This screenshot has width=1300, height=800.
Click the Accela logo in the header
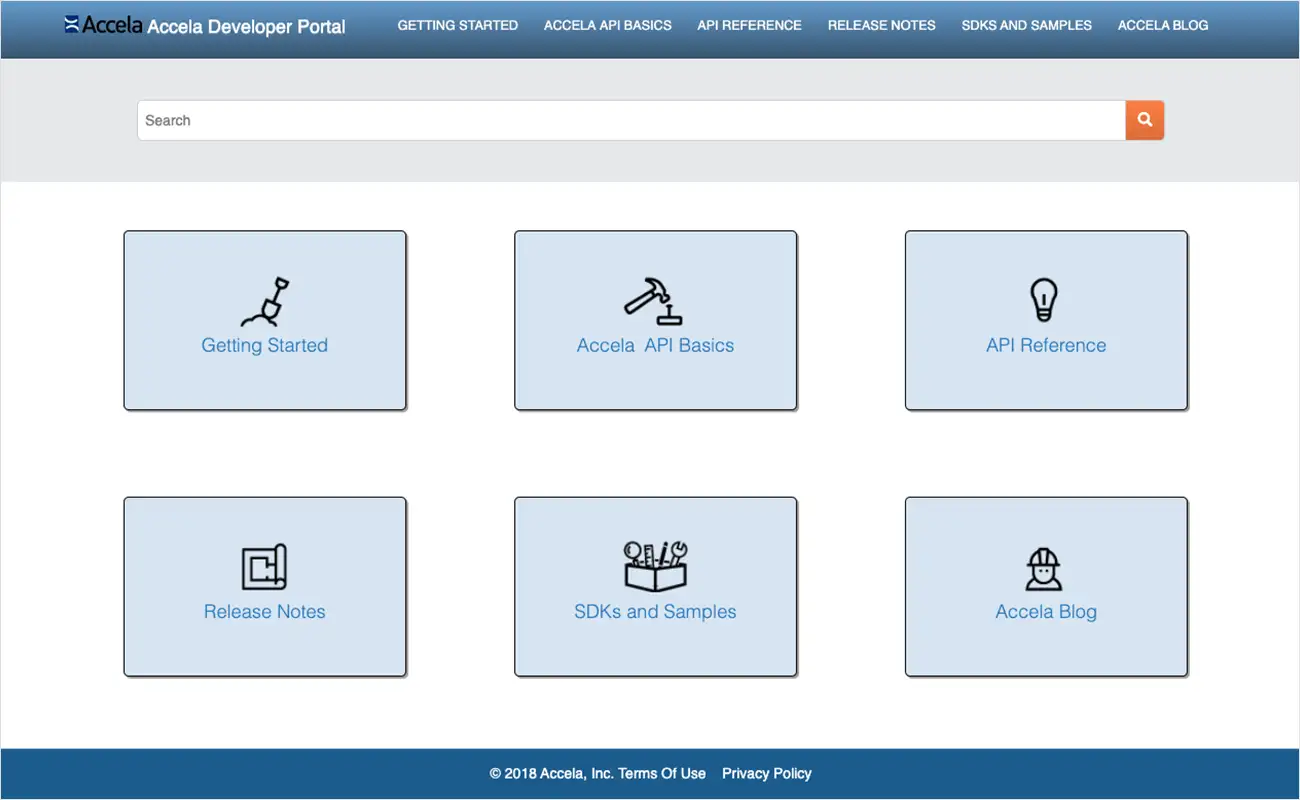(x=103, y=25)
